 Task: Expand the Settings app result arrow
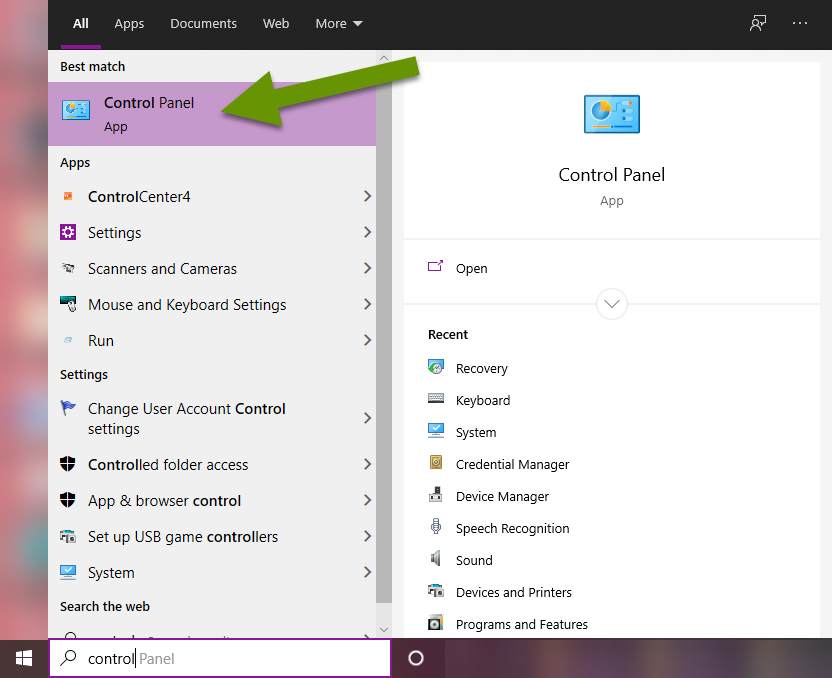367,232
